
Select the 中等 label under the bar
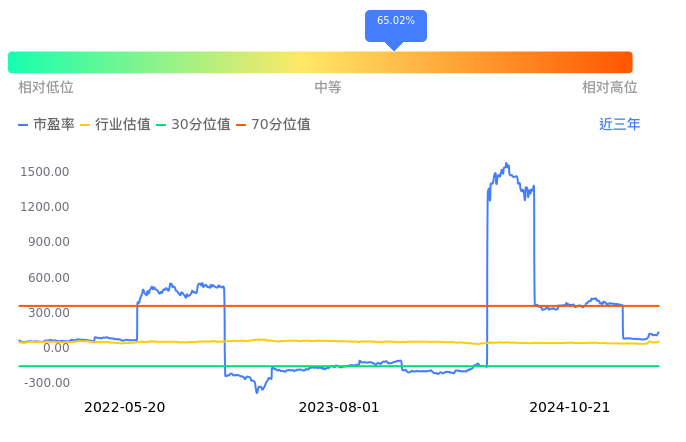pyautogui.click(x=328, y=88)
